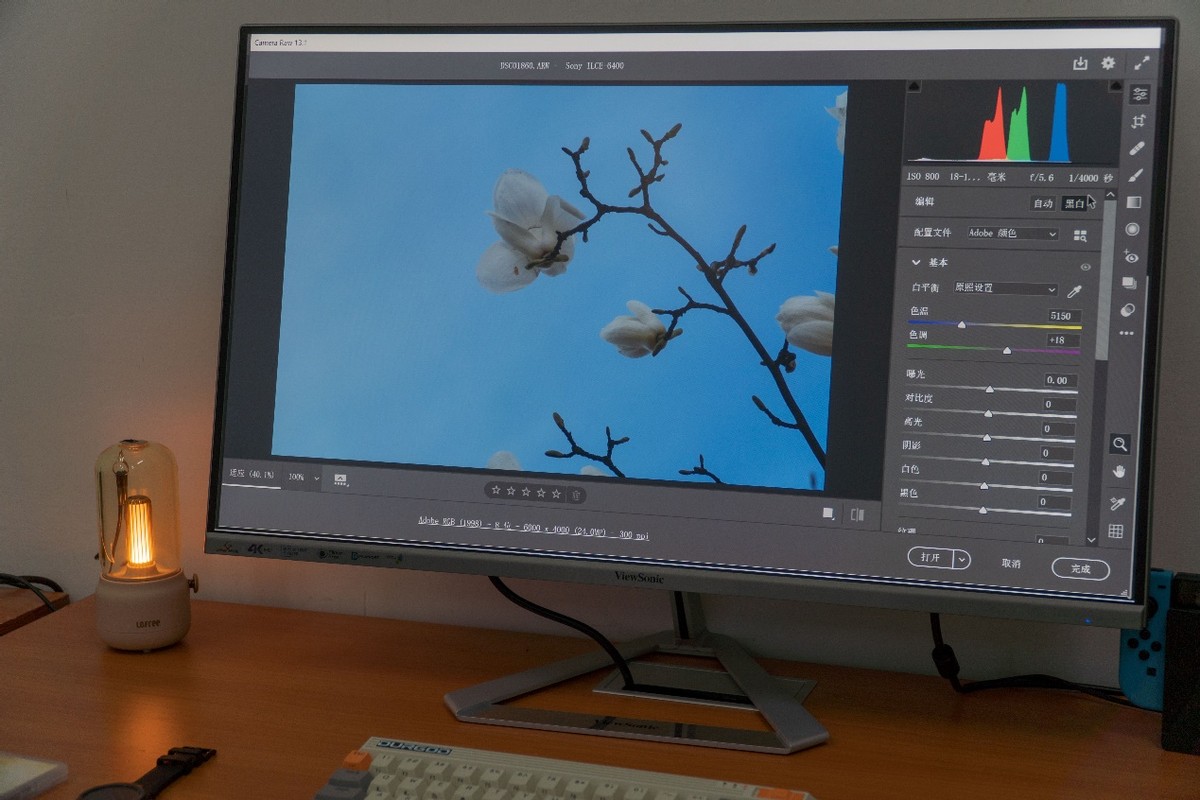
Task: Click the before/after view split icon
Action: coord(857,515)
